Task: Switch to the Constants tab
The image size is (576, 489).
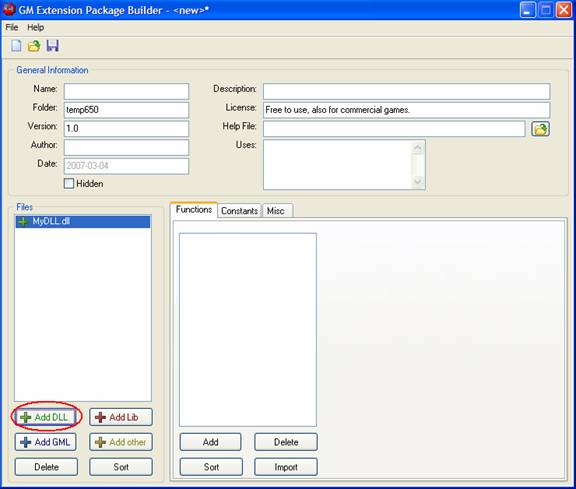Action: (239, 211)
